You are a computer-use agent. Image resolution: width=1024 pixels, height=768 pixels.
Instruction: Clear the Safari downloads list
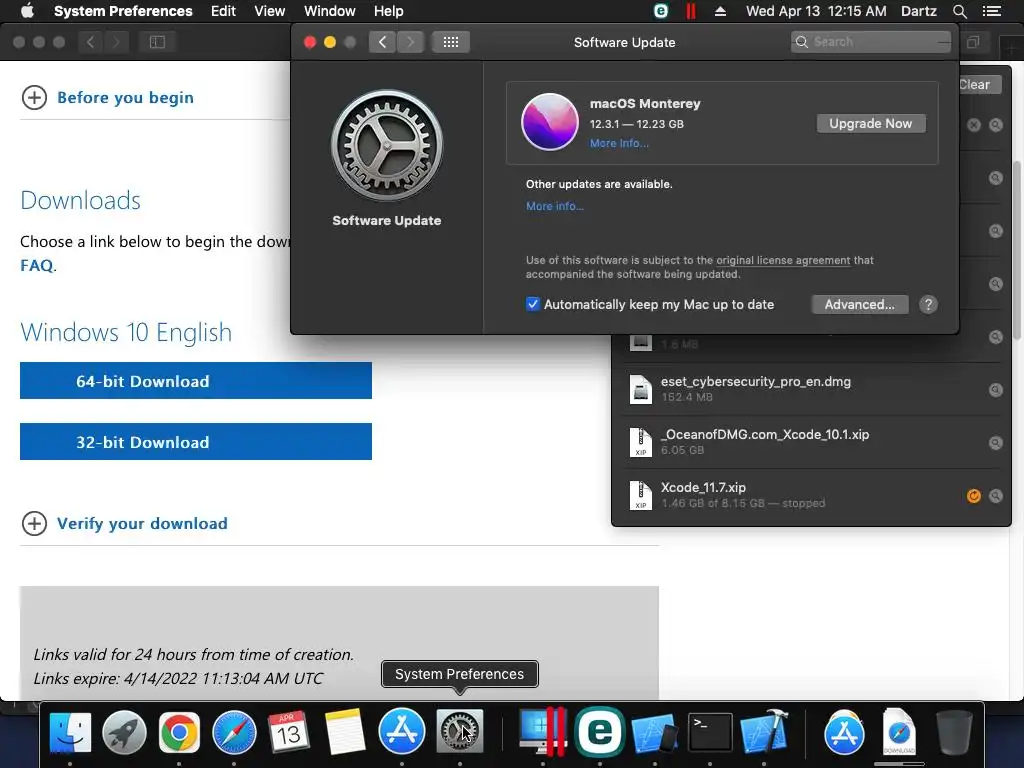[x=978, y=85]
